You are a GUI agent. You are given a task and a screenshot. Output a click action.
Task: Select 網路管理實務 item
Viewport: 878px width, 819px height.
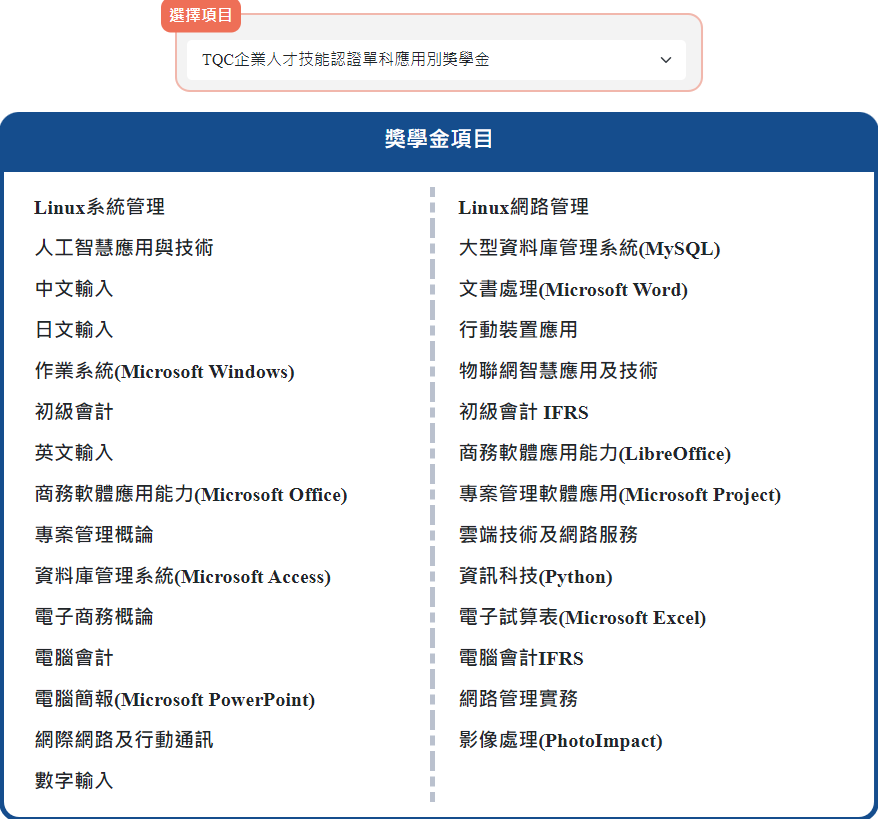[x=519, y=699]
